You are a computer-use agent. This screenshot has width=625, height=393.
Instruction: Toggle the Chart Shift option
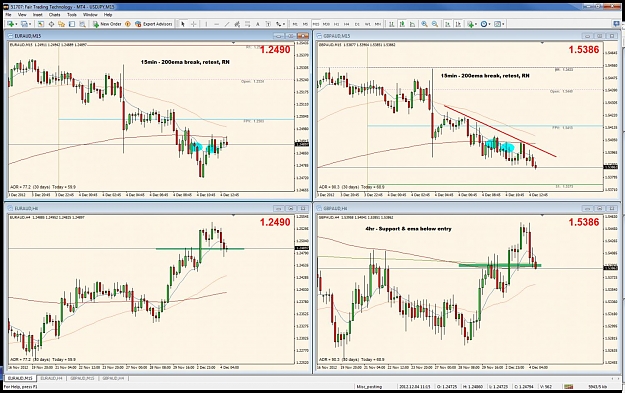coord(458,24)
